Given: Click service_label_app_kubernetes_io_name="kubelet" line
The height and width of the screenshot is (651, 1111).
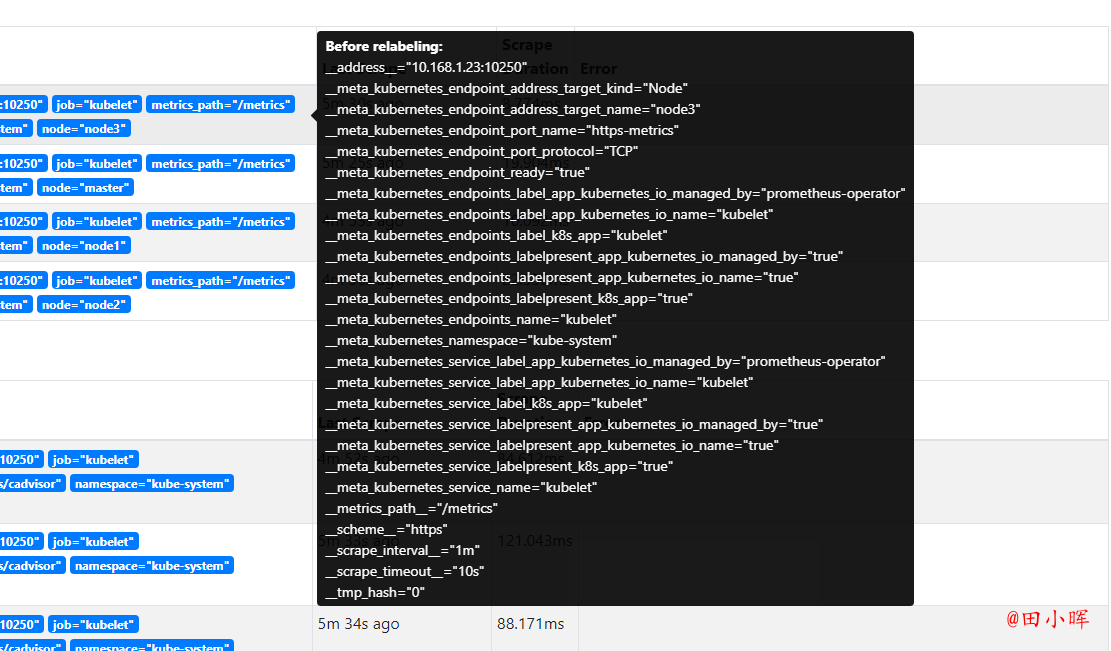Looking at the screenshot, I should click(539, 383).
